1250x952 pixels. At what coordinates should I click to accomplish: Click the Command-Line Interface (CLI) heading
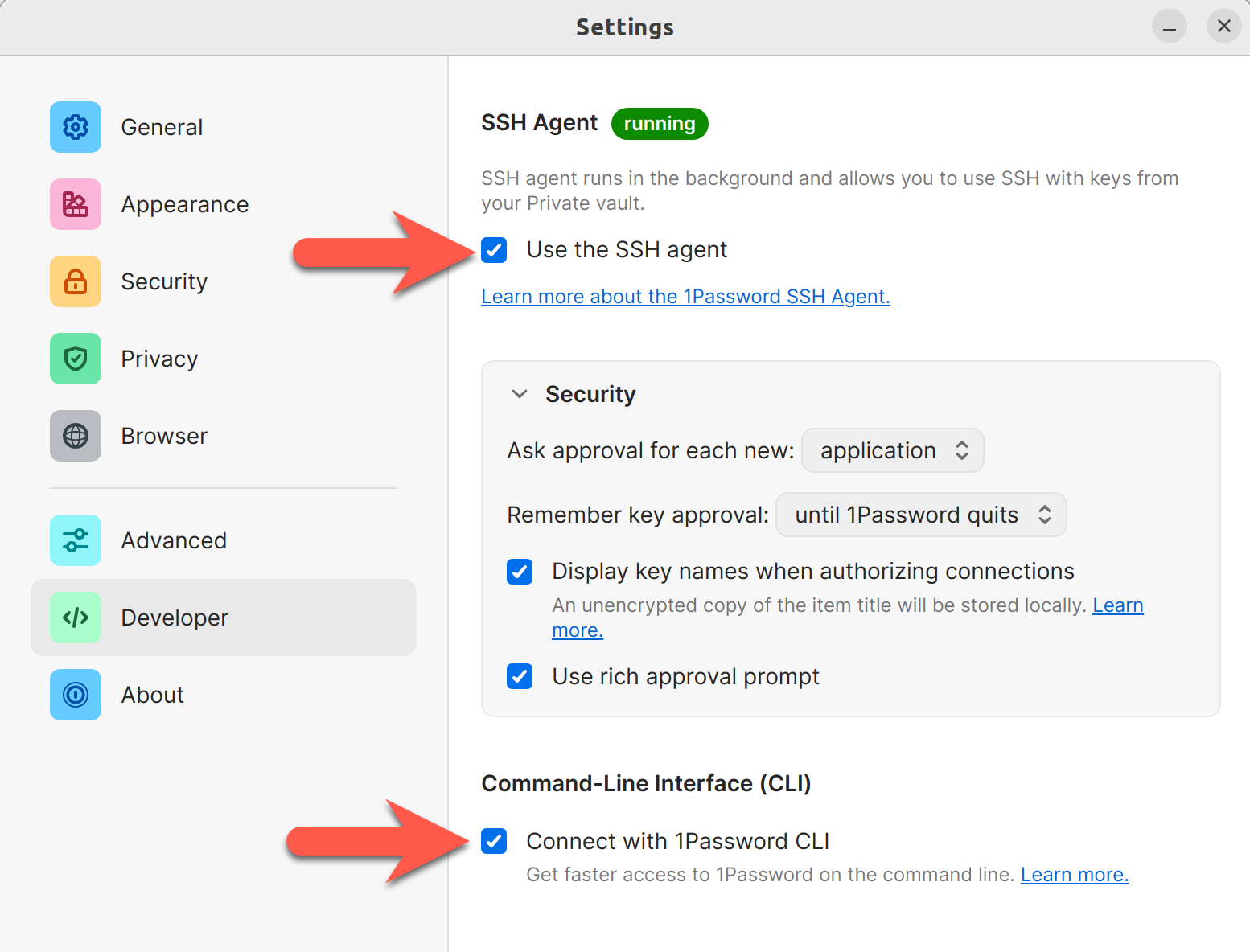point(646,783)
